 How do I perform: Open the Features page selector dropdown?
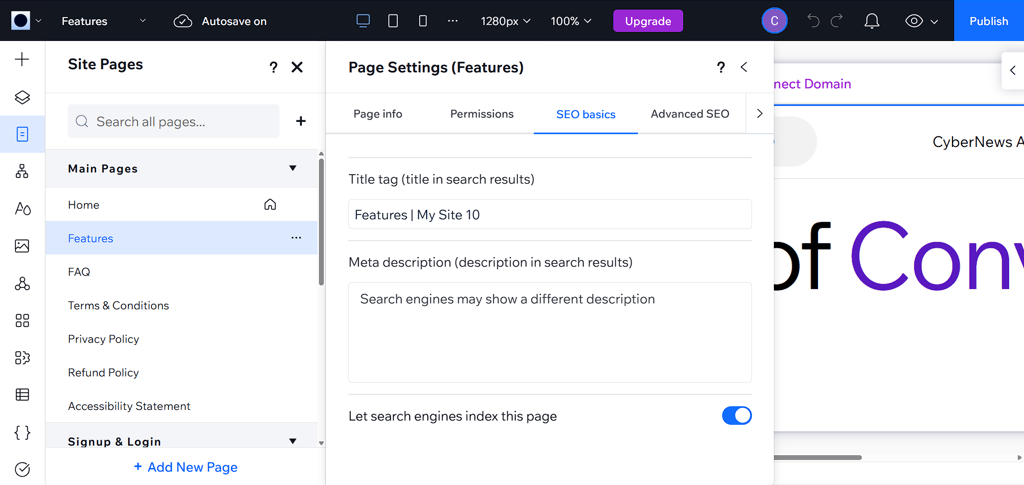pos(104,21)
